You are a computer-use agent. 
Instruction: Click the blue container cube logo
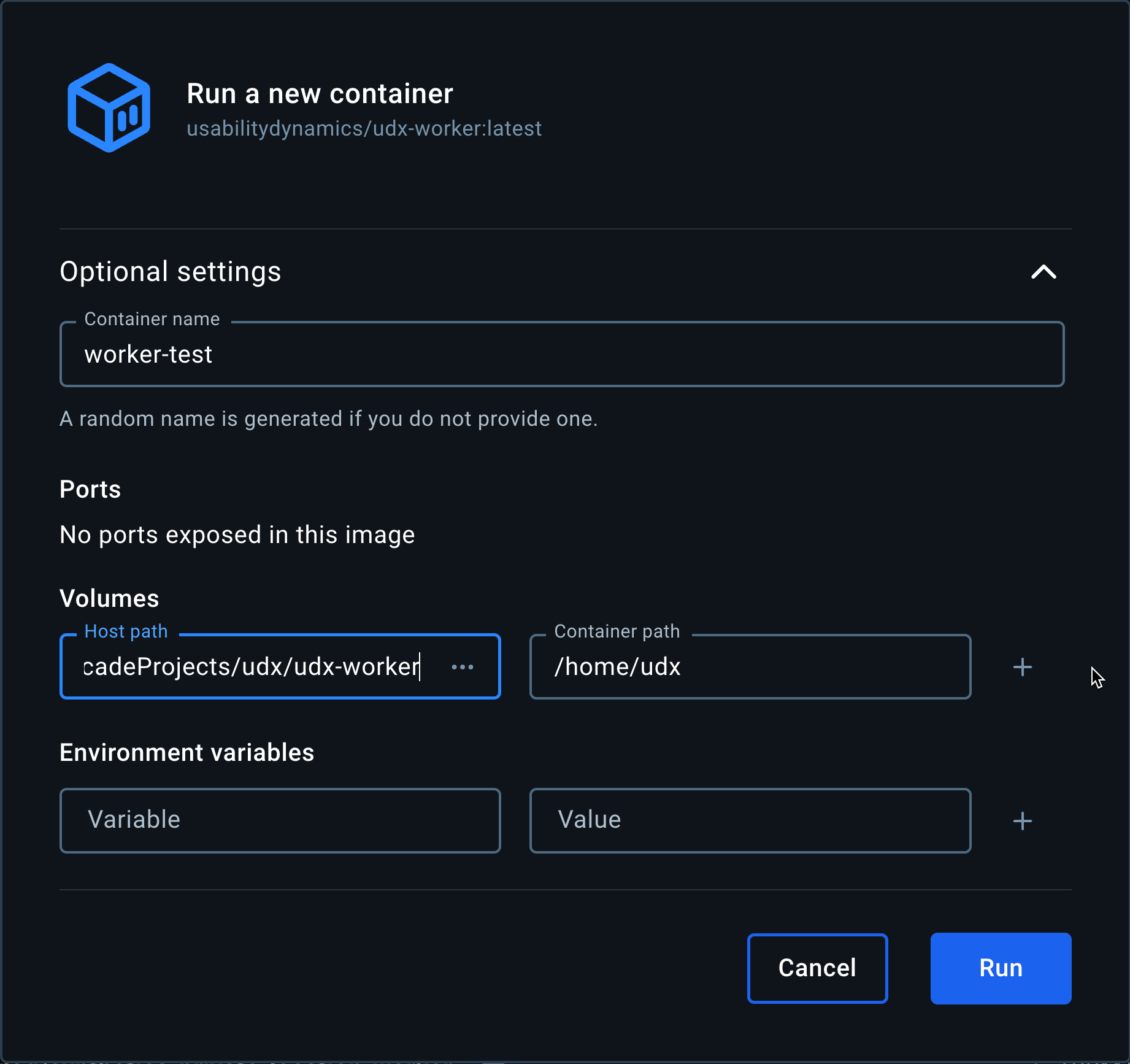109,108
